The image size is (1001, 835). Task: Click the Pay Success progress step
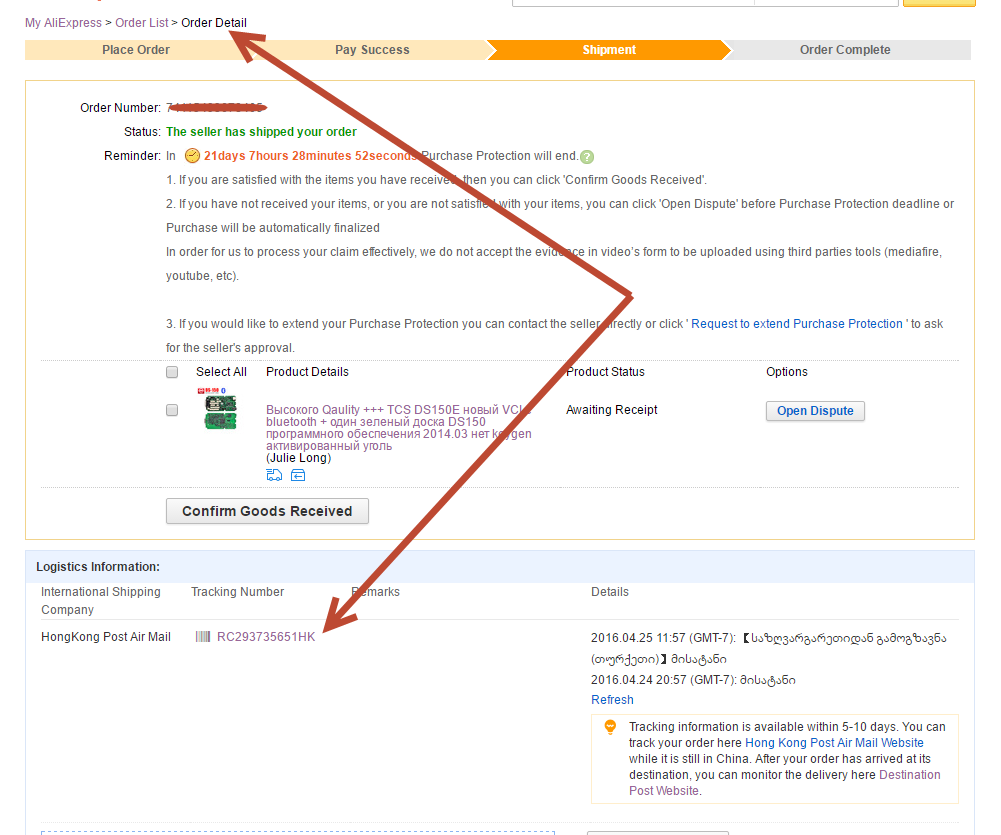pyautogui.click(x=372, y=50)
